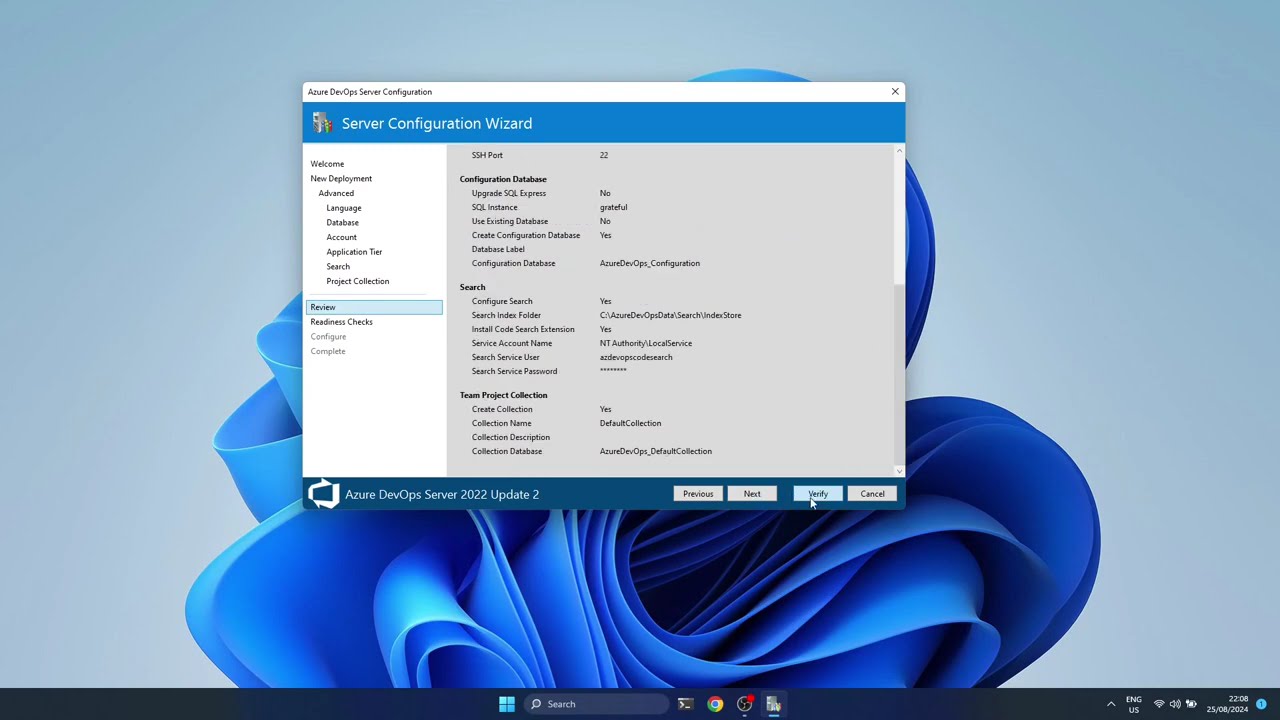
Task: Click the Verify button
Action: pyautogui.click(x=818, y=494)
